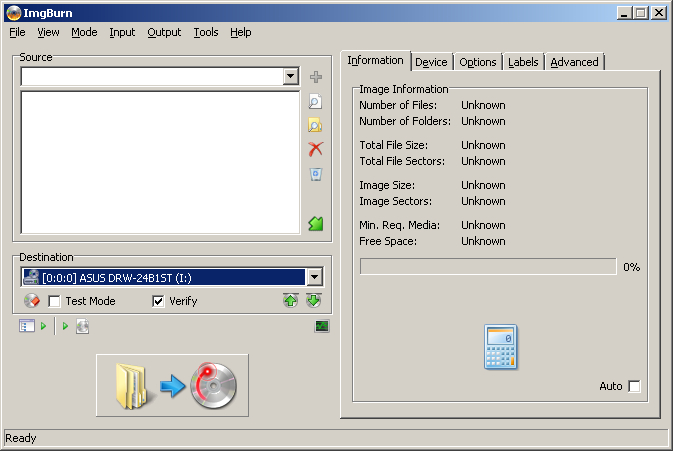Image resolution: width=673 pixels, height=451 pixels.
Task: Browse for a file icon
Action: coord(315,101)
